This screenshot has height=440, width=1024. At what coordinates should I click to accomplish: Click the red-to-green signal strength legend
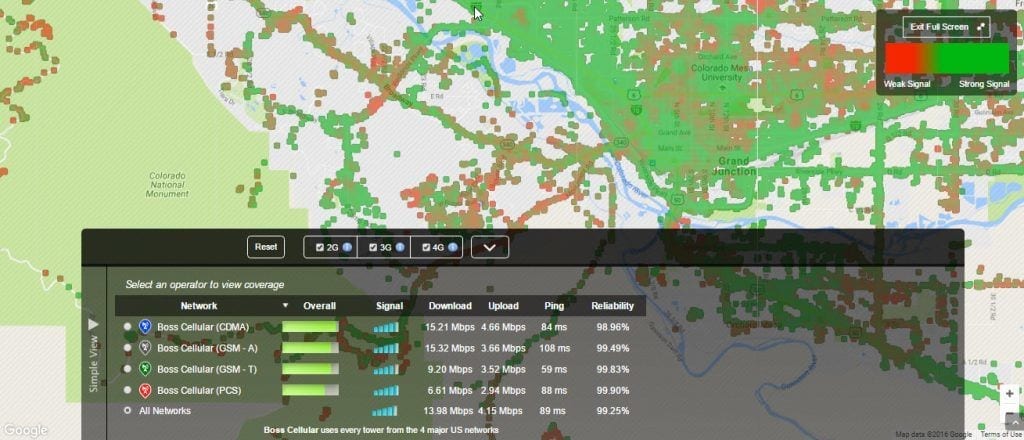pyautogui.click(x=947, y=58)
